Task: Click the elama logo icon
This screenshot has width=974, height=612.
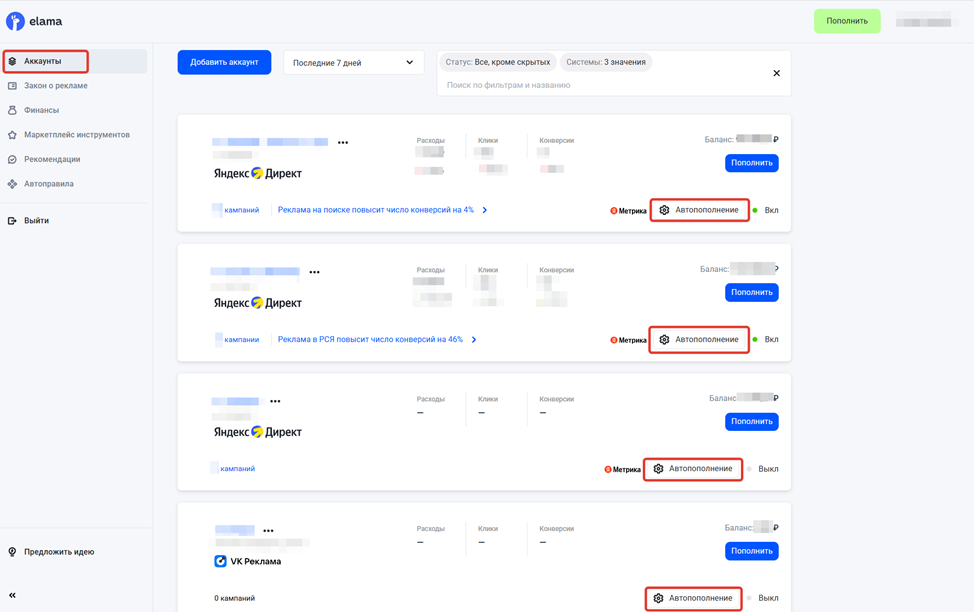Action: point(15,21)
